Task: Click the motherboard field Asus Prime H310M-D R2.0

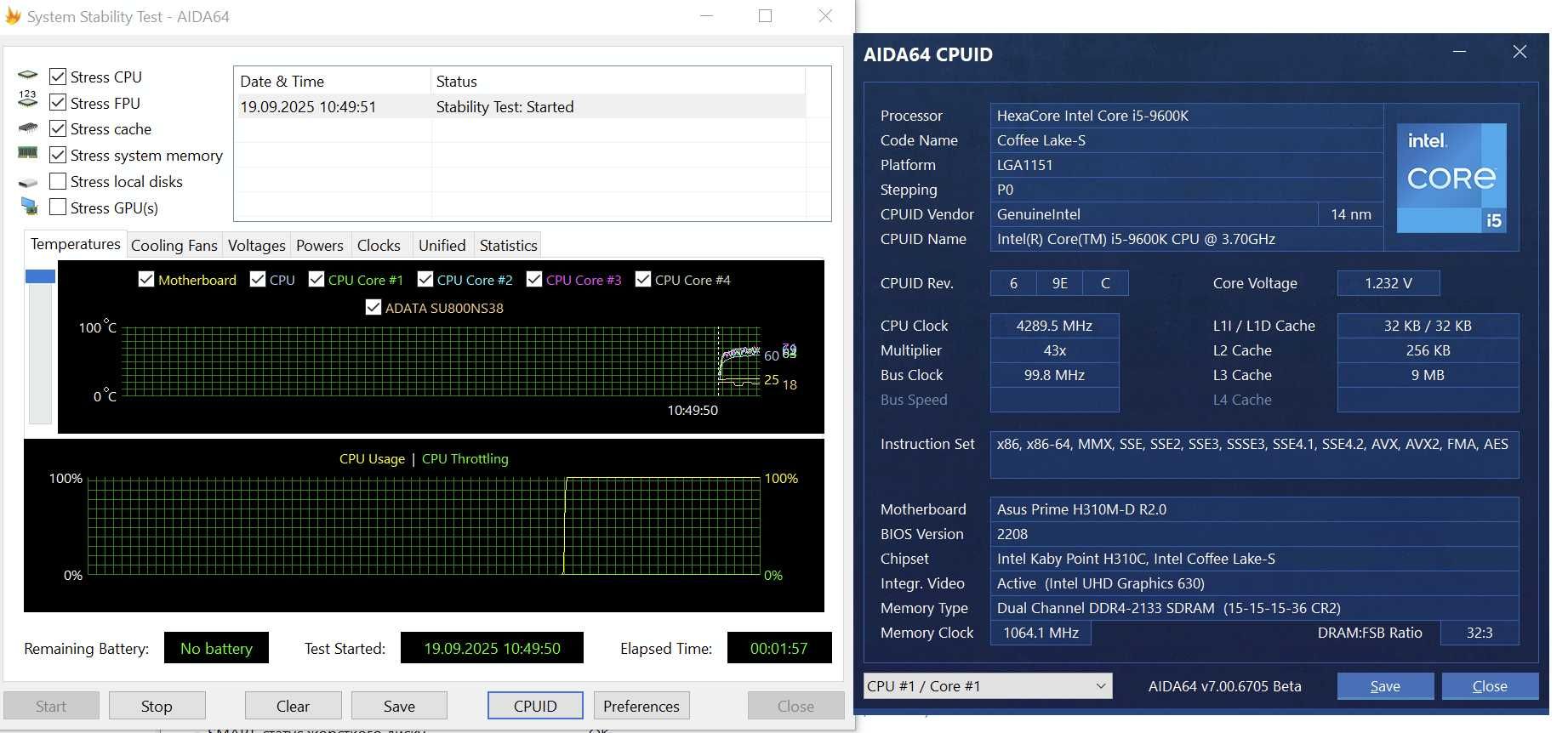Action: 1254,509
